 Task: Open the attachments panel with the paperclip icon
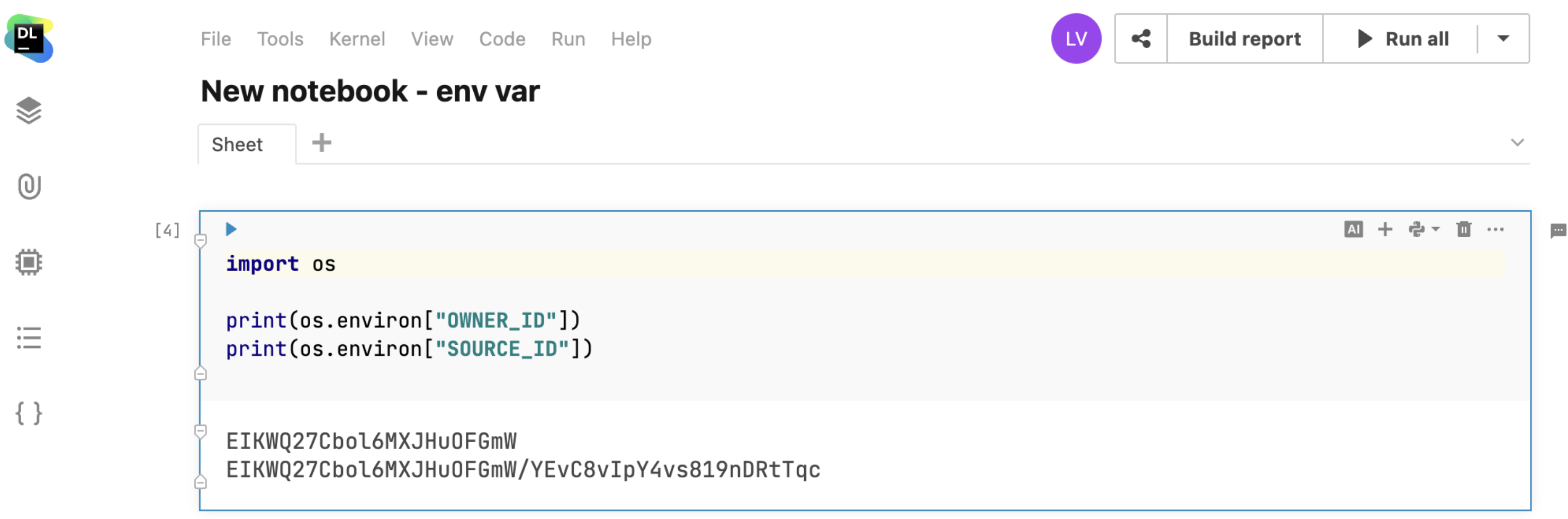point(29,186)
